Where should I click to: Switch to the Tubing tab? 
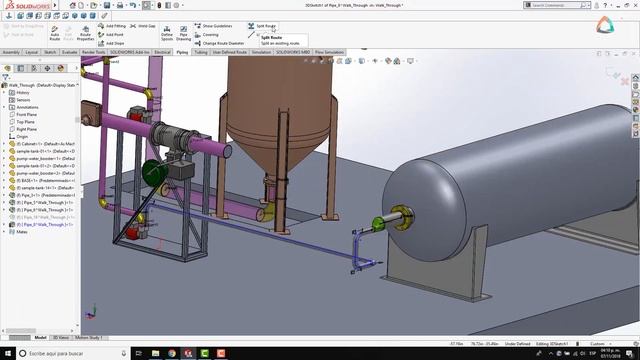point(200,52)
